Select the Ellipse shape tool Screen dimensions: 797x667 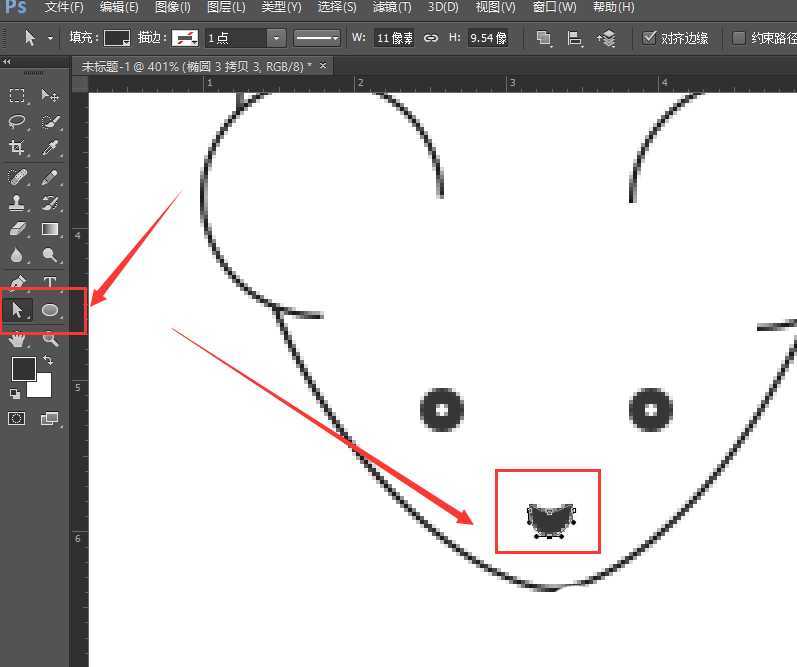50,311
